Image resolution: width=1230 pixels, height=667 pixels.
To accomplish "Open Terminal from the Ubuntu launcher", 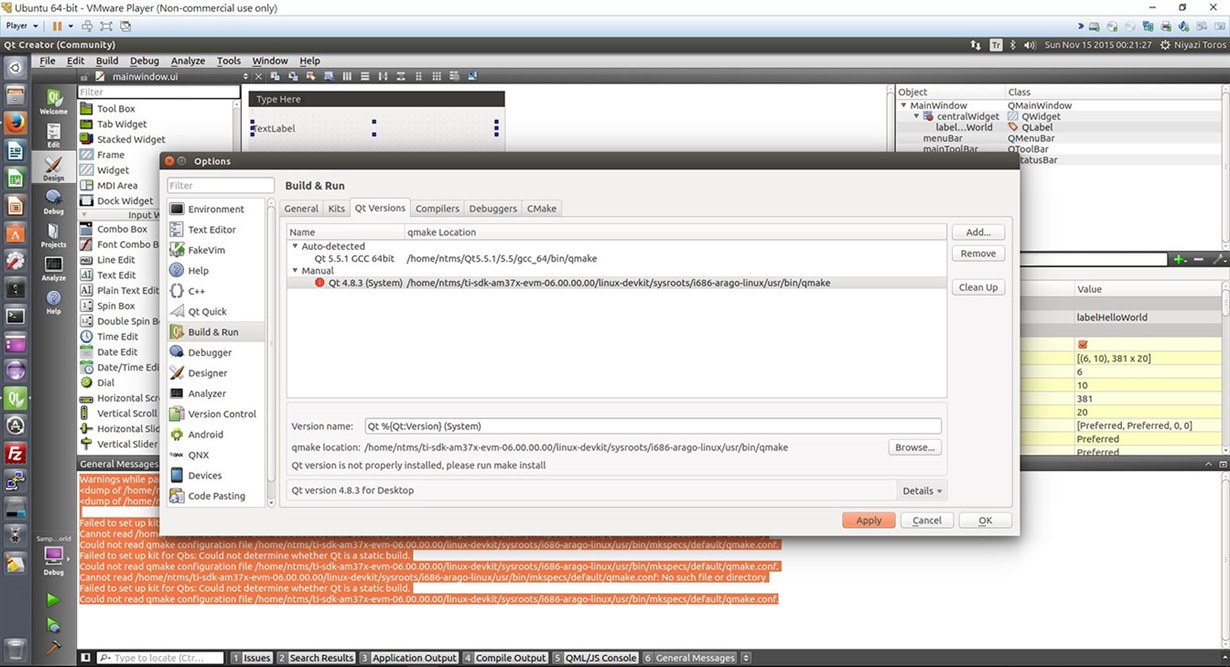I will tap(15, 315).
